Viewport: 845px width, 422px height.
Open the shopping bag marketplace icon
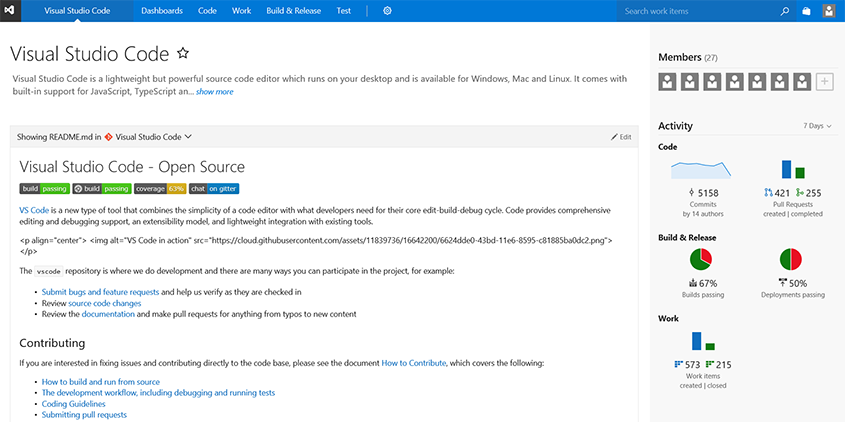(x=807, y=11)
